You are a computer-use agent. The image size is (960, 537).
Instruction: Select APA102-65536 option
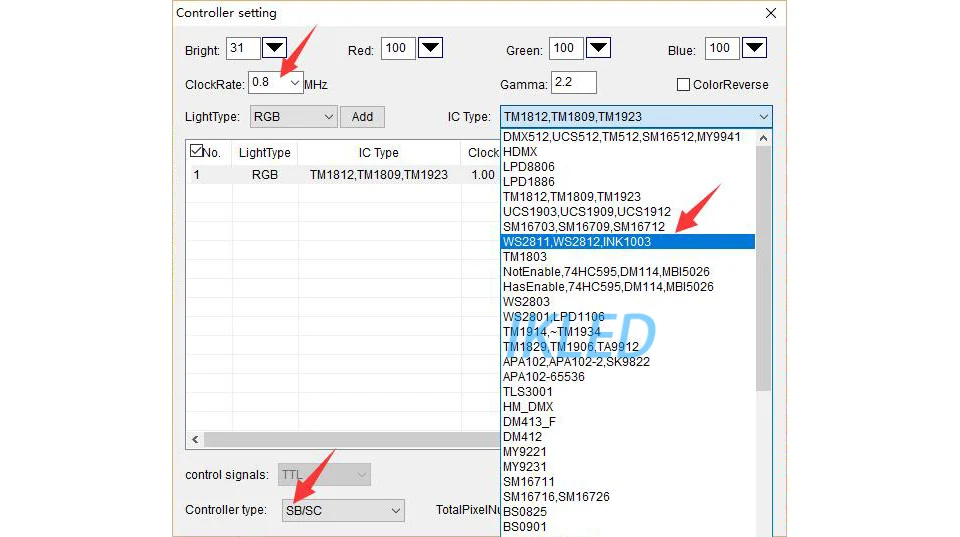(628, 377)
